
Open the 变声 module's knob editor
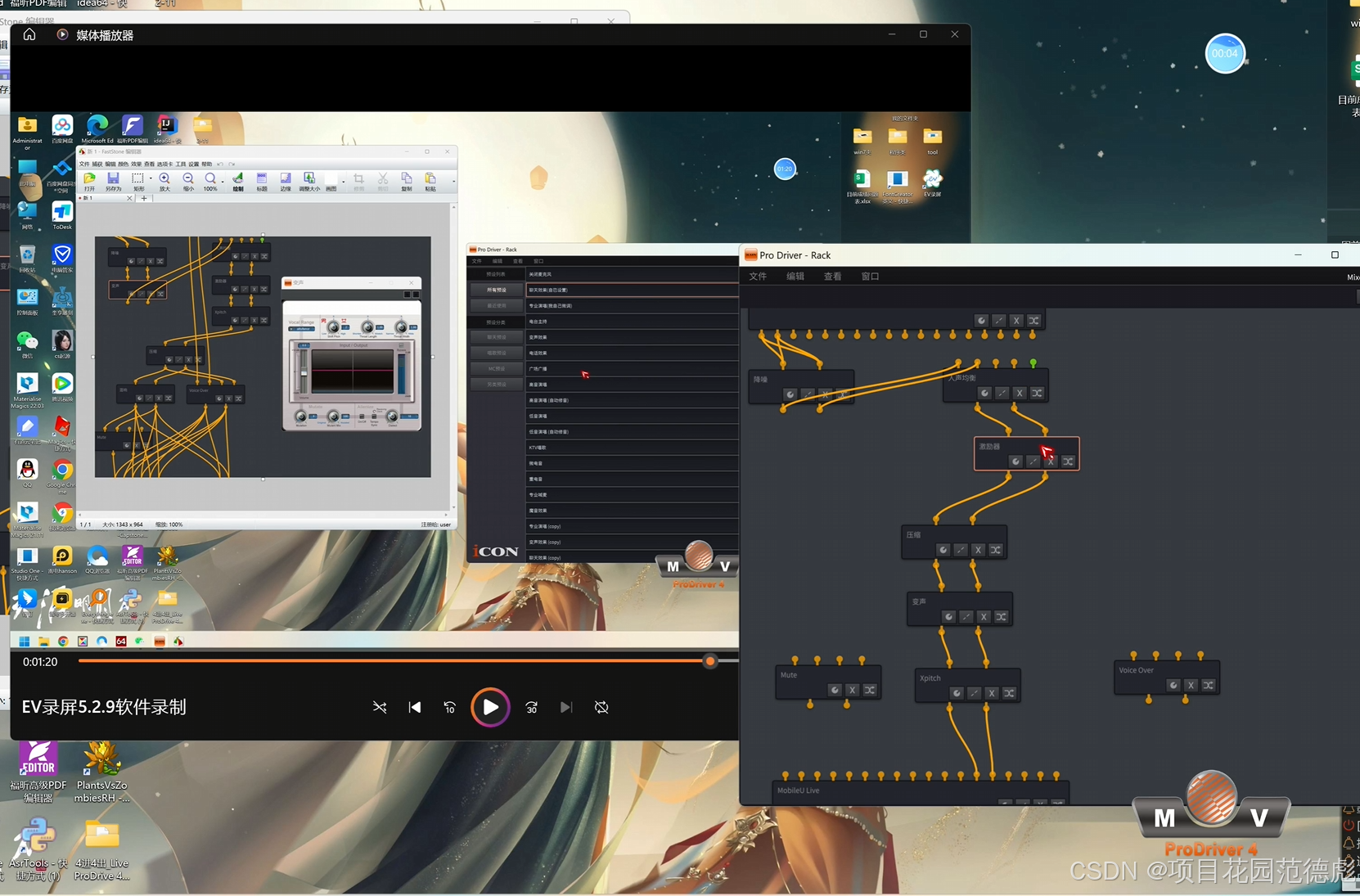(x=948, y=616)
